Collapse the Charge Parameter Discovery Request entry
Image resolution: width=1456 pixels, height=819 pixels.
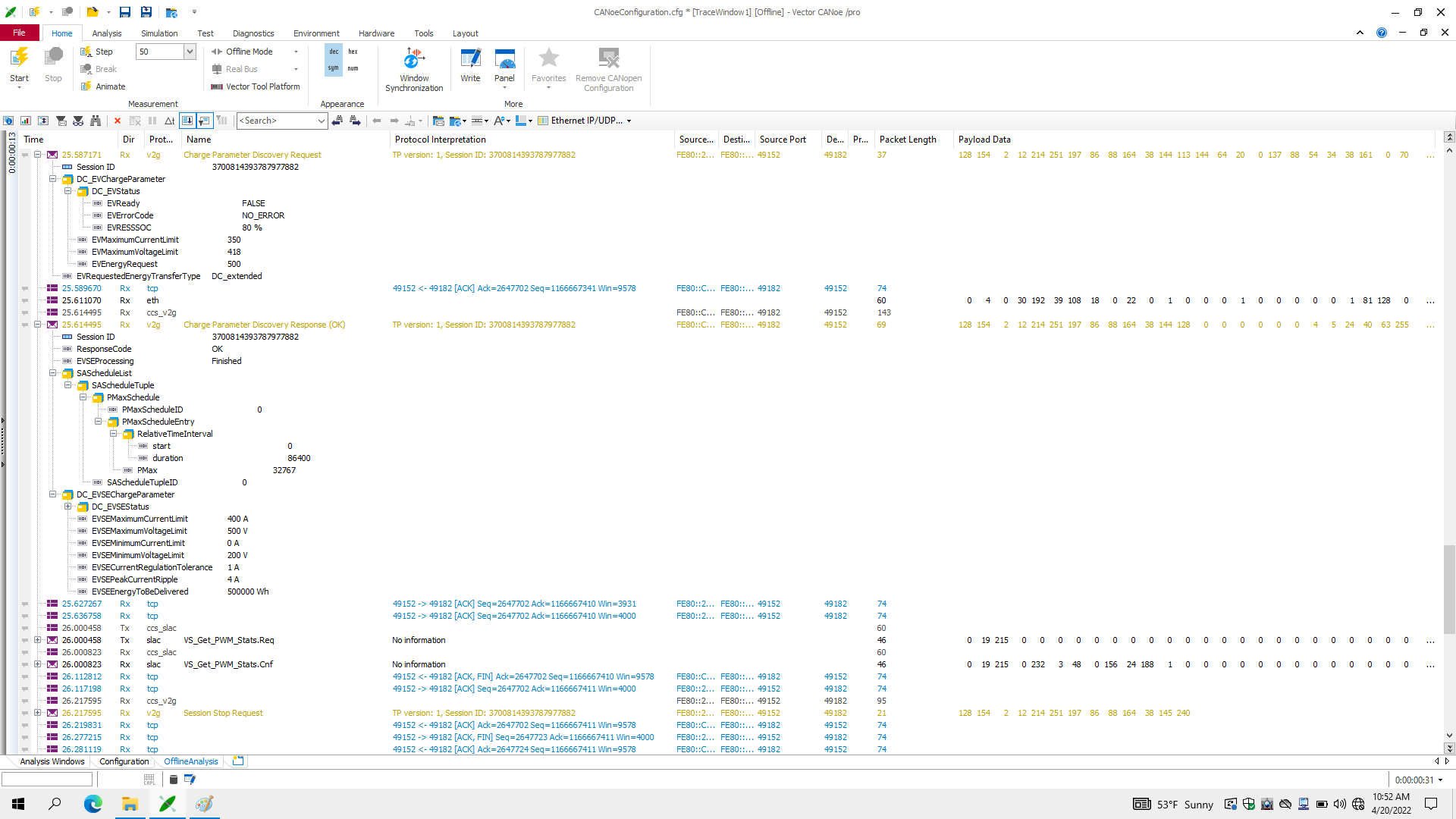click(x=38, y=155)
